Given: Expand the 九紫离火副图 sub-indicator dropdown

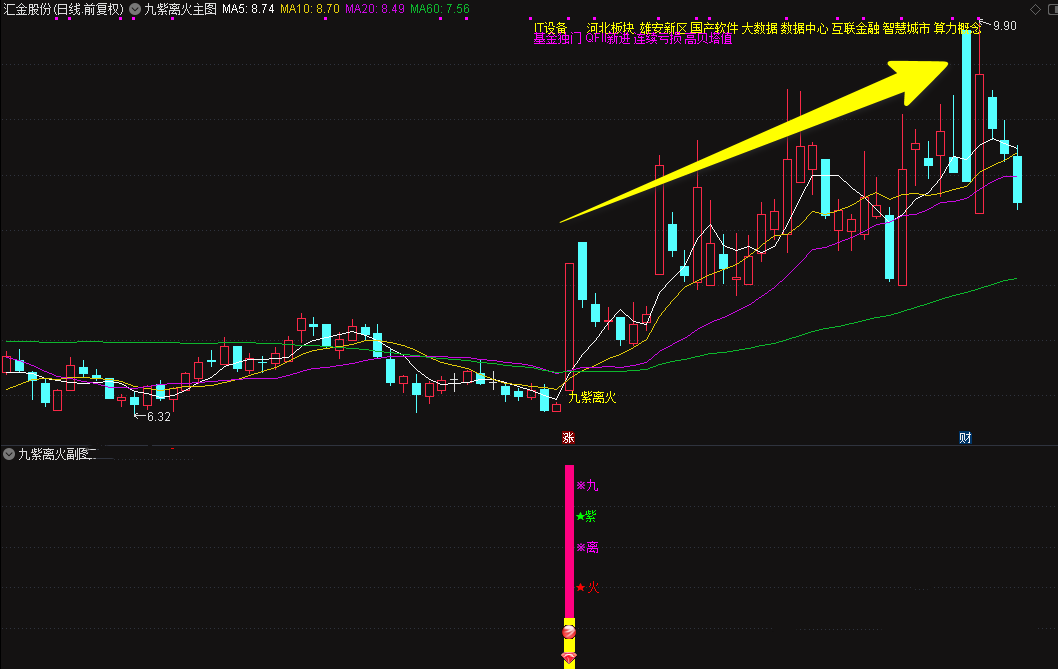Looking at the screenshot, I should (9, 454).
